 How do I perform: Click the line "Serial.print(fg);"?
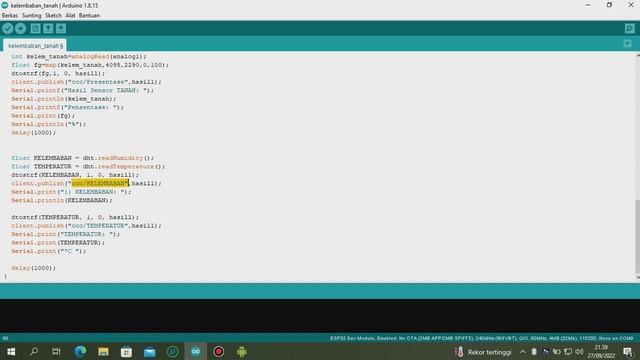click(43, 116)
